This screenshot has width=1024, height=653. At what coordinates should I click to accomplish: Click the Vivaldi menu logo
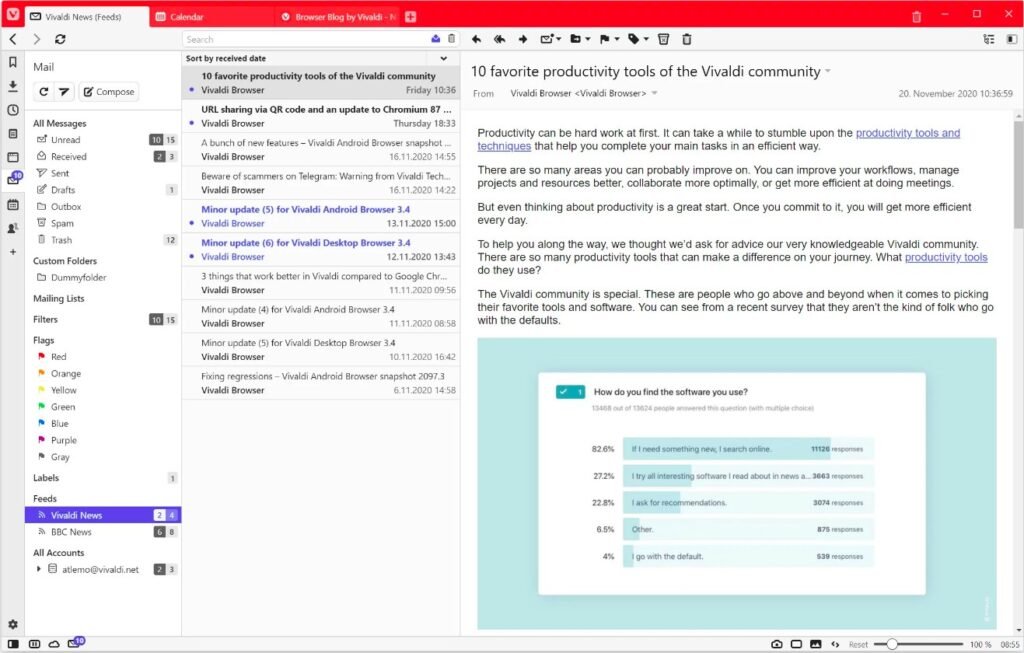tap(13, 15)
